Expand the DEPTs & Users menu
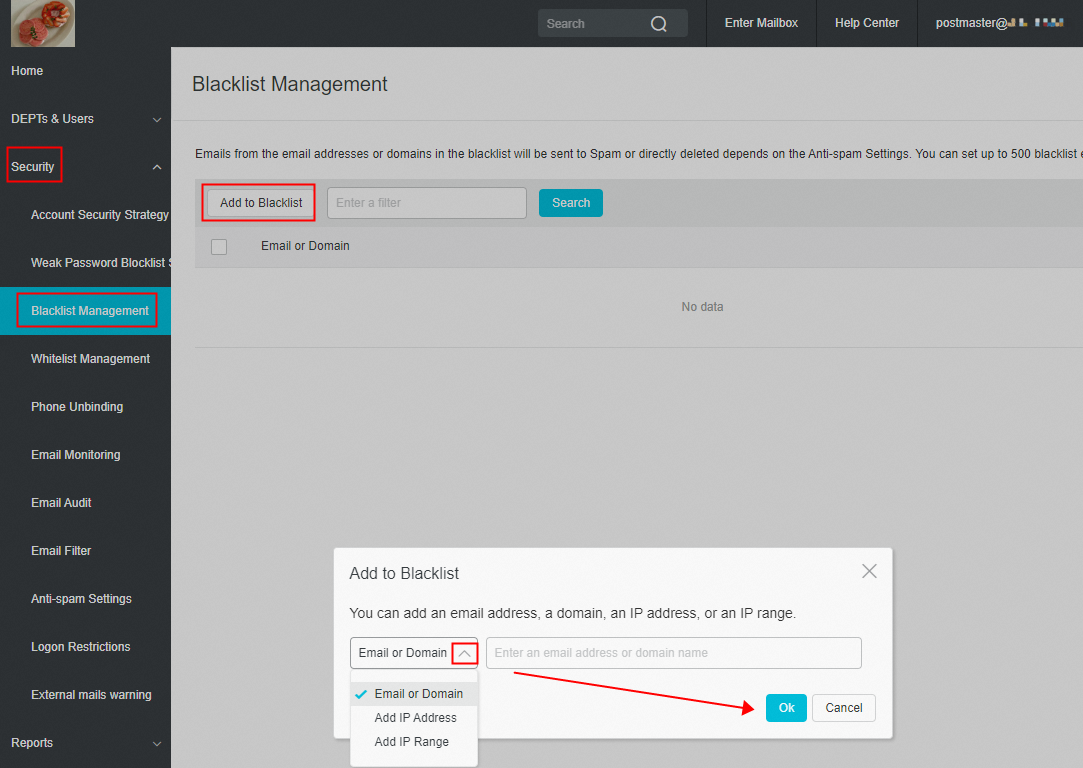This screenshot has width=1083, height=768. (86, 119)
